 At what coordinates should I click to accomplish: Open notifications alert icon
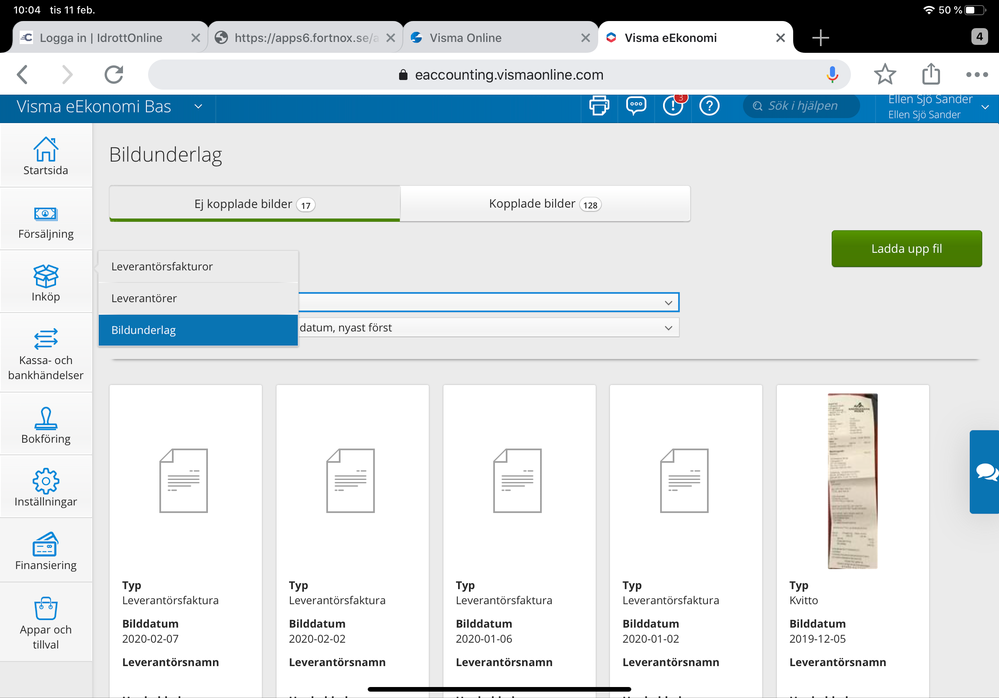673,106
